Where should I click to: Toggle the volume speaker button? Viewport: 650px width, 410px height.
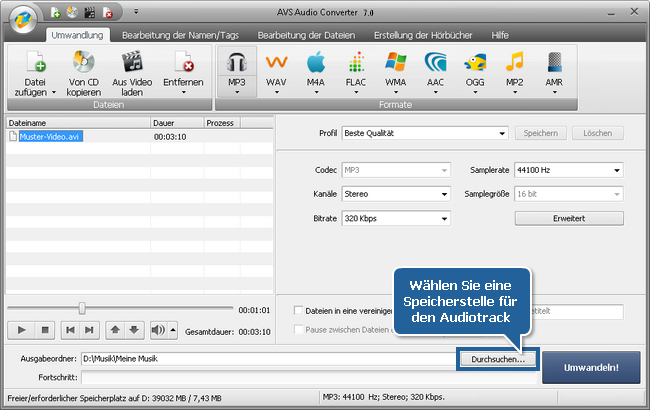pos(158,329)
